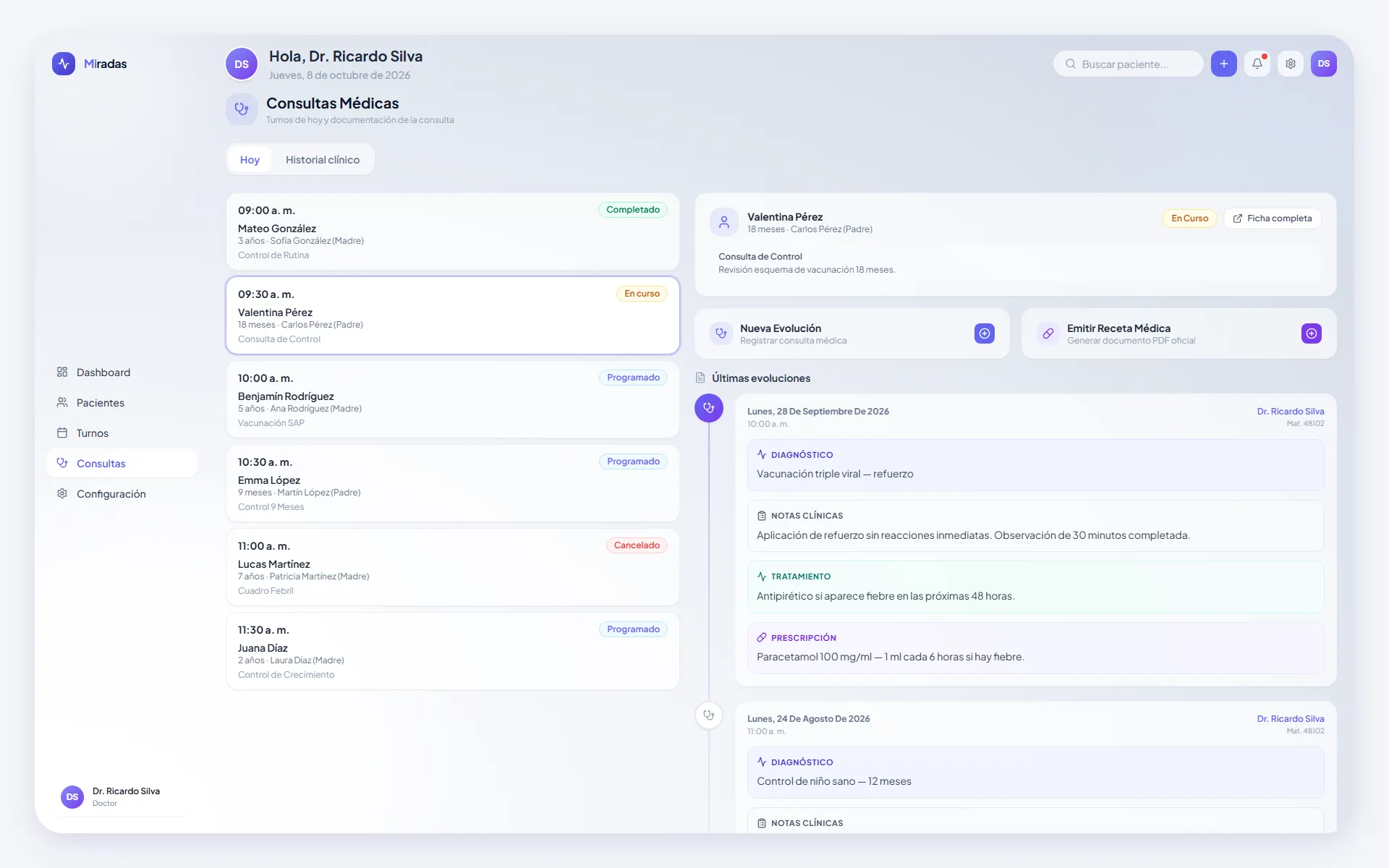
Task: Click the patient avatar icon of Valentina Pérez
Action: [x=724, y=222]
